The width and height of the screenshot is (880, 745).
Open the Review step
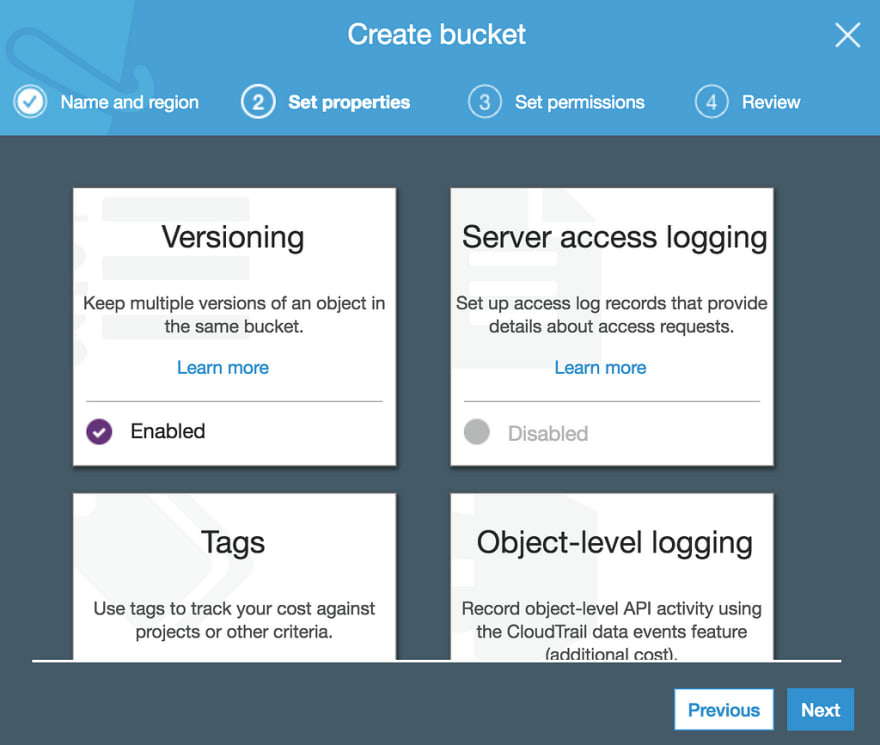tap(771, 102)
